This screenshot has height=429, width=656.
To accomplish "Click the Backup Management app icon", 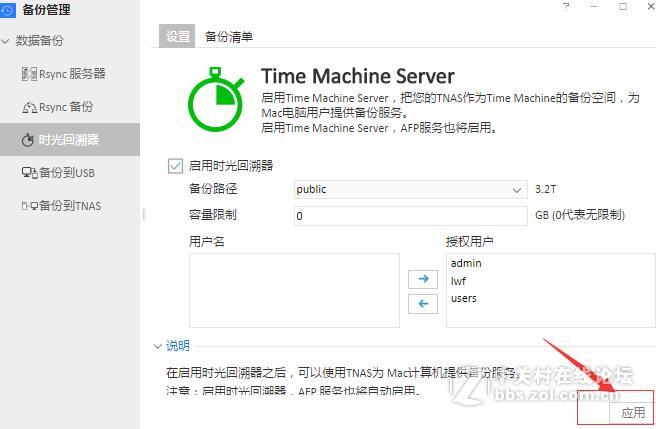I will 8,10.
